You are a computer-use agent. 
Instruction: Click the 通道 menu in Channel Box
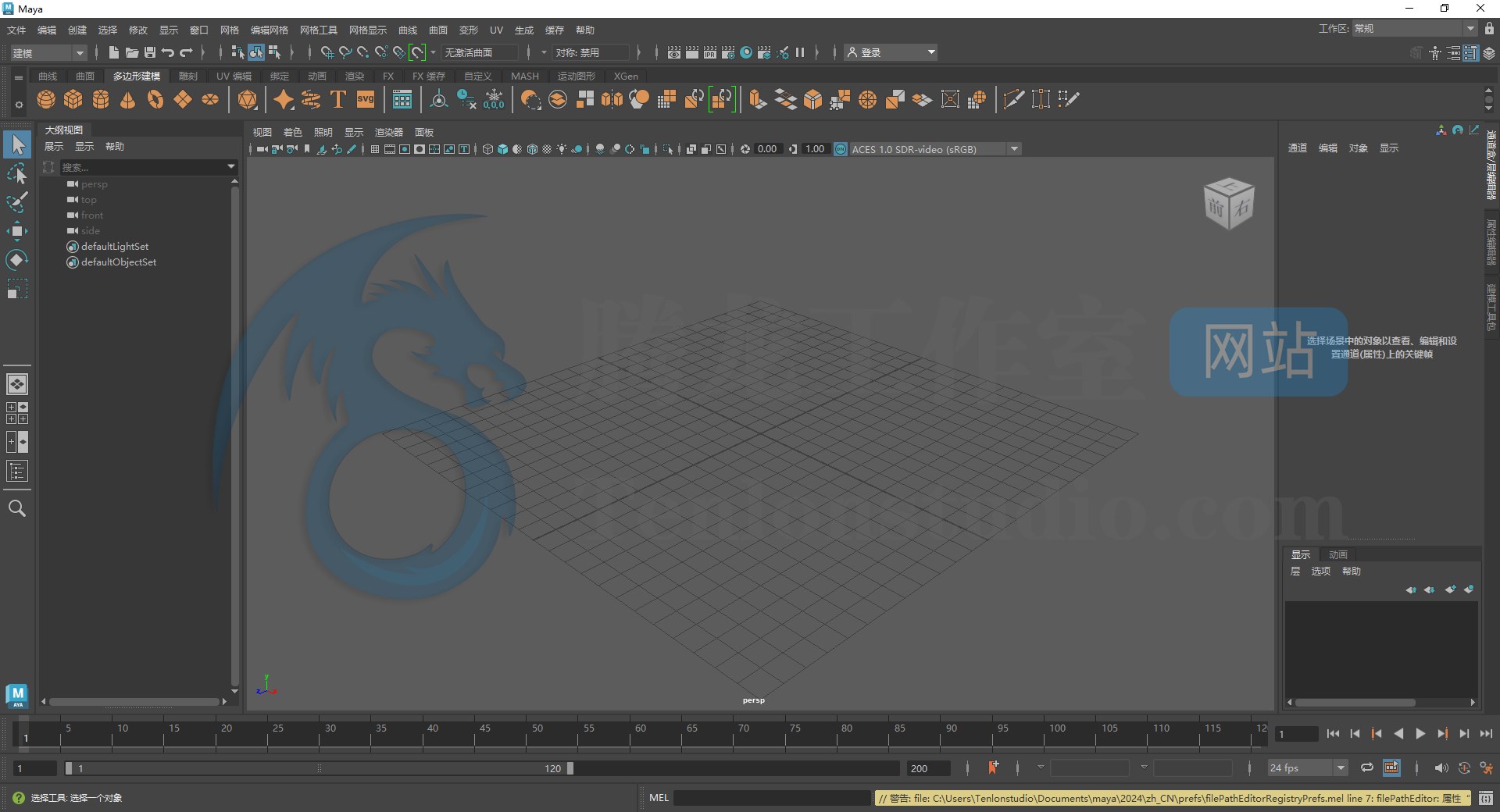1298,148
